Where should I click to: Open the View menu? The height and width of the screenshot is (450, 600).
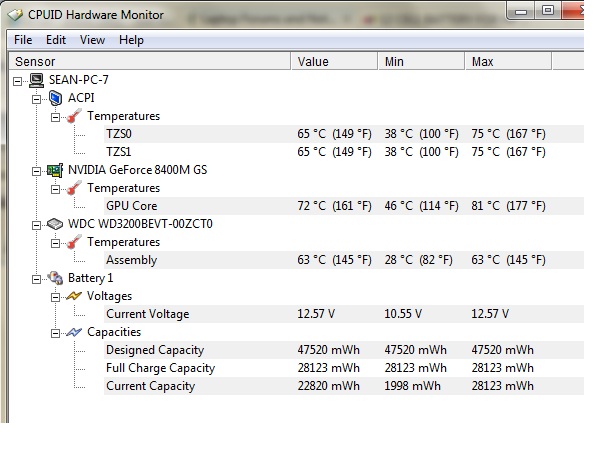(92, 40)
